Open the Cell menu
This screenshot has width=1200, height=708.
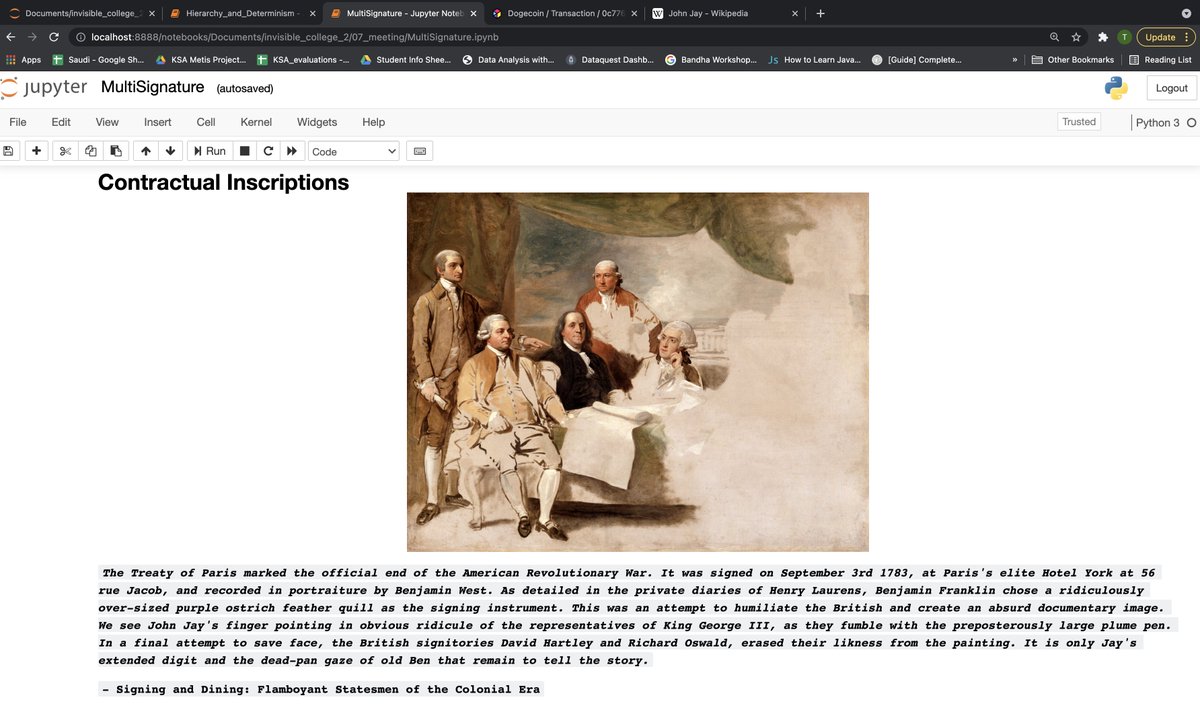[x=206, y=122]
